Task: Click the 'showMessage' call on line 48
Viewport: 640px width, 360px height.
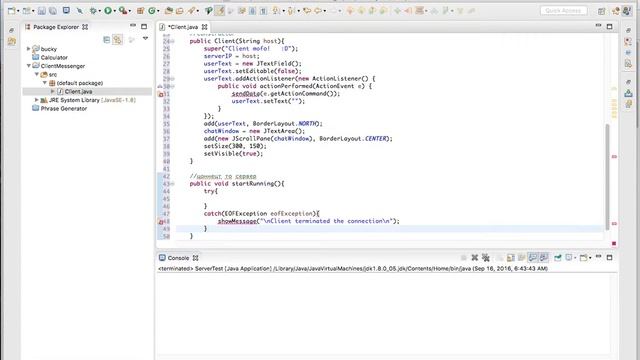Action: [x=237, y=221]
